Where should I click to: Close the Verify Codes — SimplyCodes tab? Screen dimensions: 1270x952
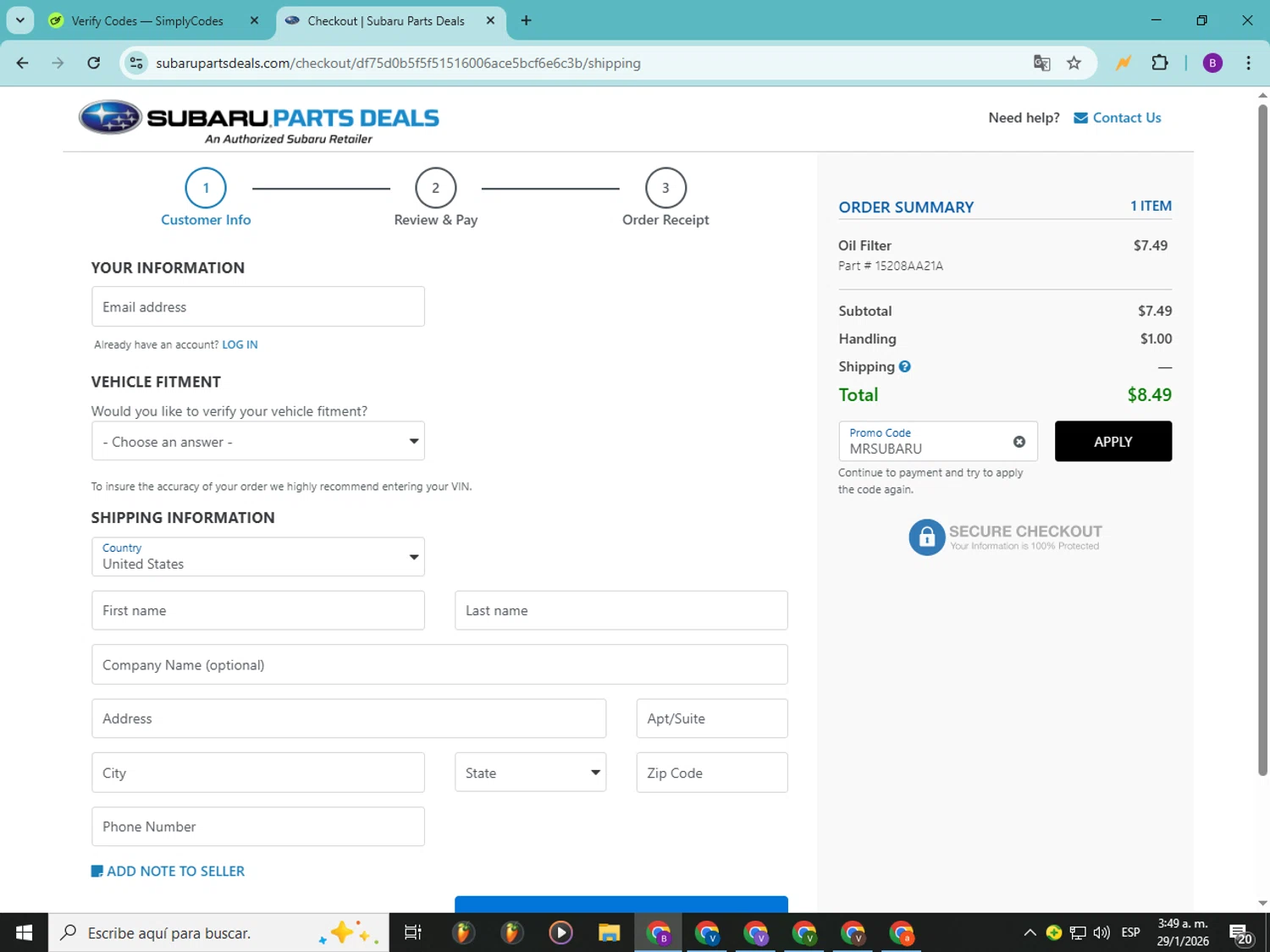254,21
